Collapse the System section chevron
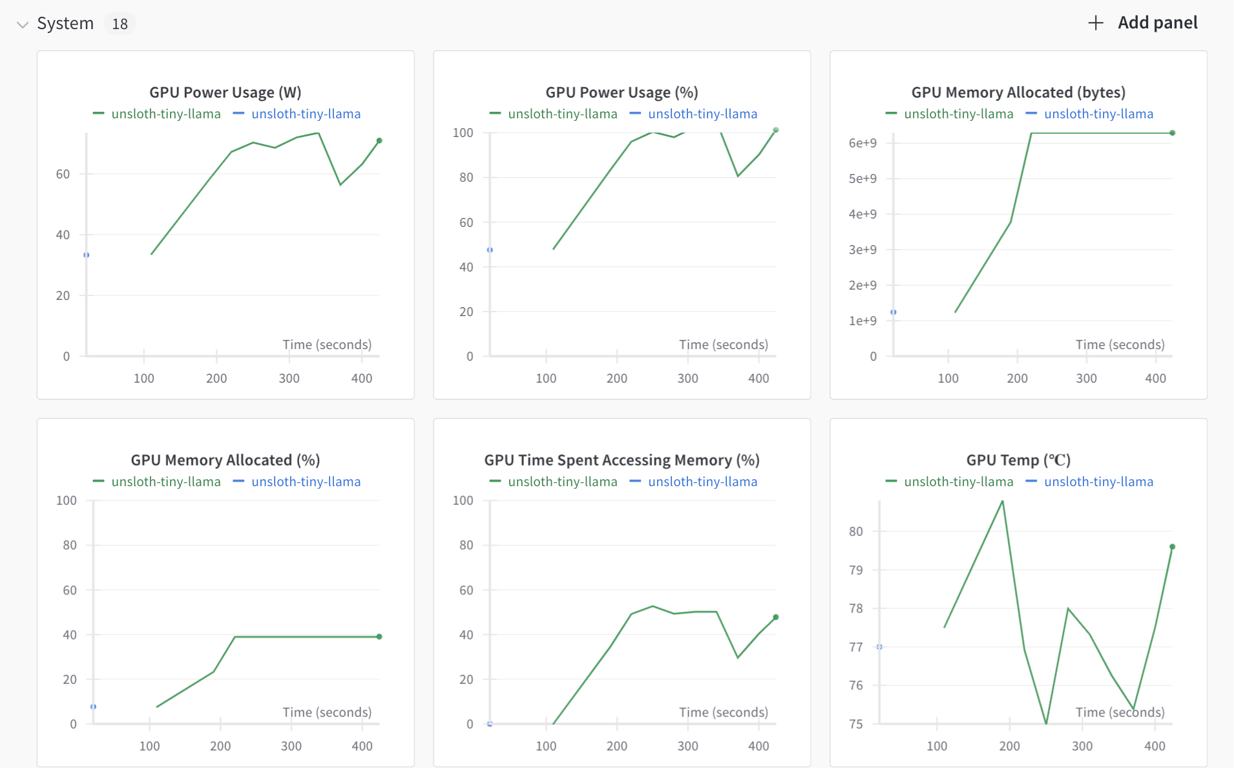The height and width of the screenshot is (768, 1234). point(22,24)
